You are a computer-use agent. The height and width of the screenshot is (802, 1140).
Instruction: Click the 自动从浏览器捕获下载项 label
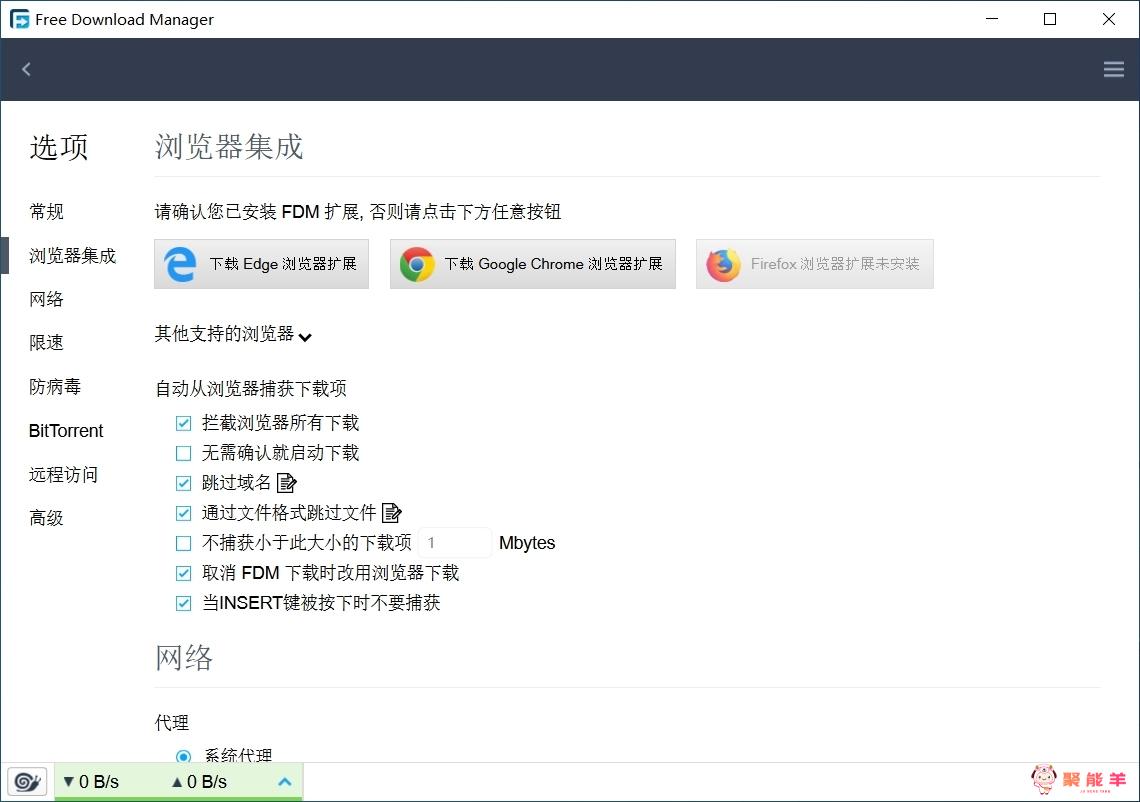[x=251, y=389]
